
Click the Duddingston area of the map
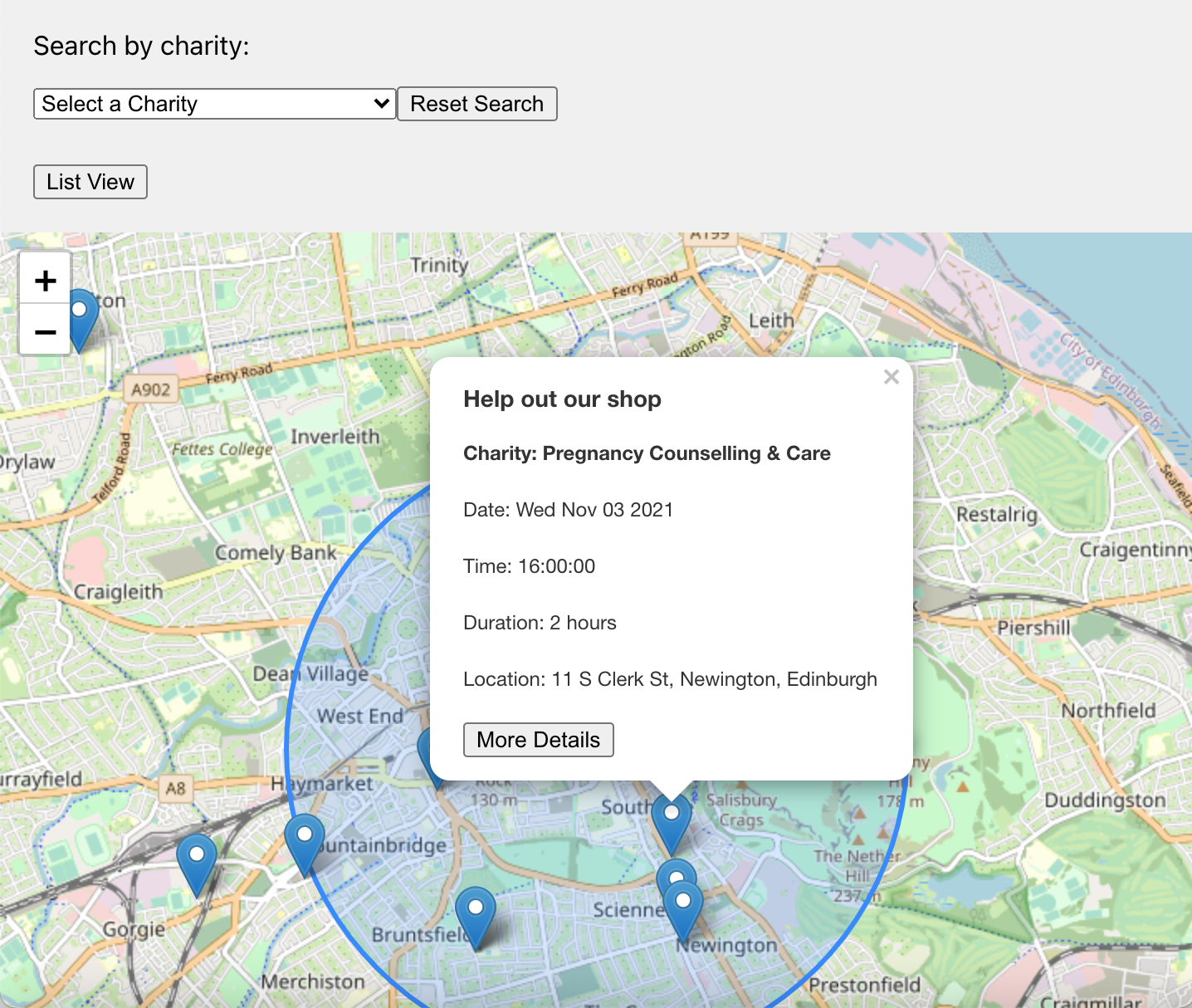tap(1107, 800)
